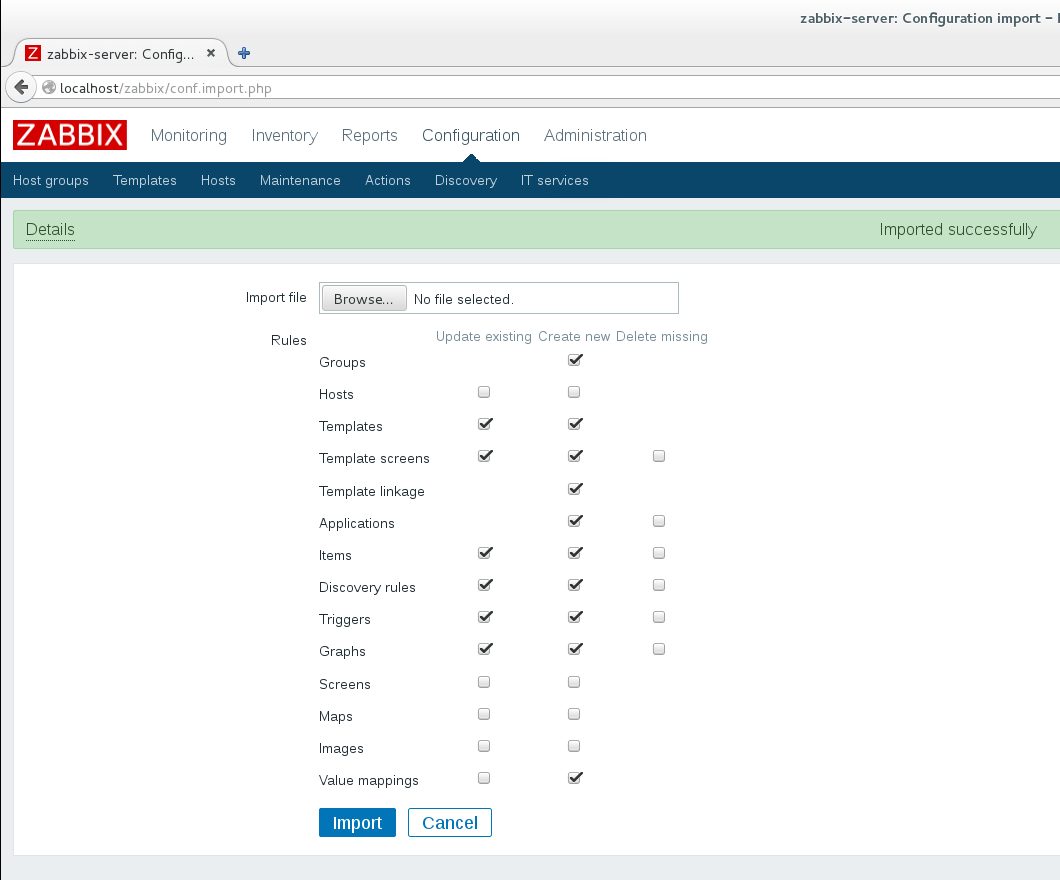Viewport: 1060px width, 880px height.
Task: Check Value mappings Update existing checkbox
Action: (x=484, y=778)
